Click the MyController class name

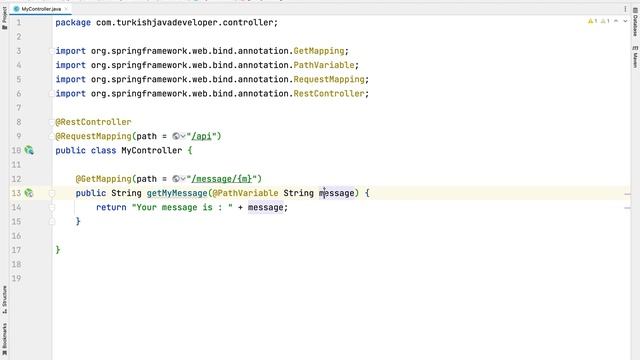click(x=152, y=151)
